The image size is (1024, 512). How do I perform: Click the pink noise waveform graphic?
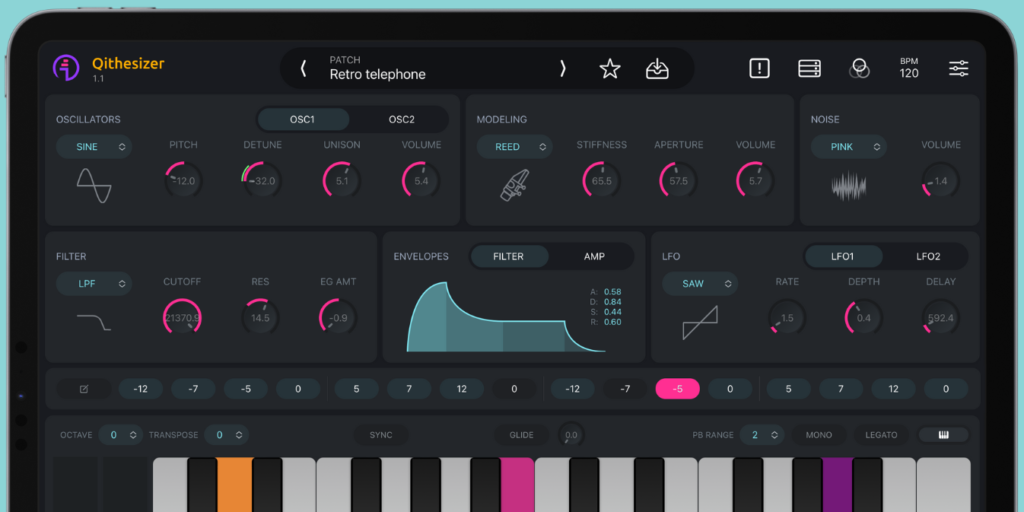849,185
